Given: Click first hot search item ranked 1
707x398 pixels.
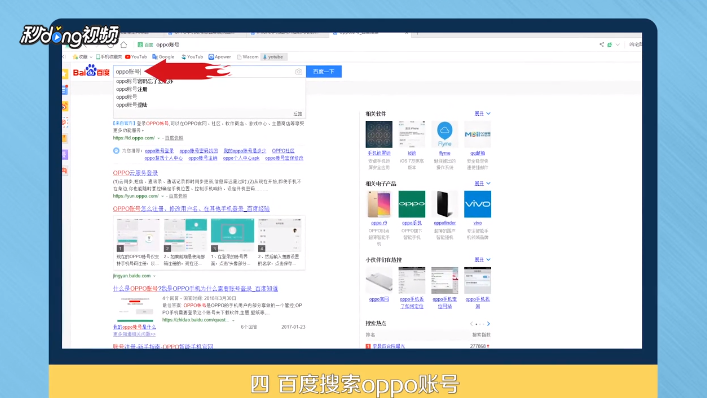Looking at the screenshot, I should point(388,346).
